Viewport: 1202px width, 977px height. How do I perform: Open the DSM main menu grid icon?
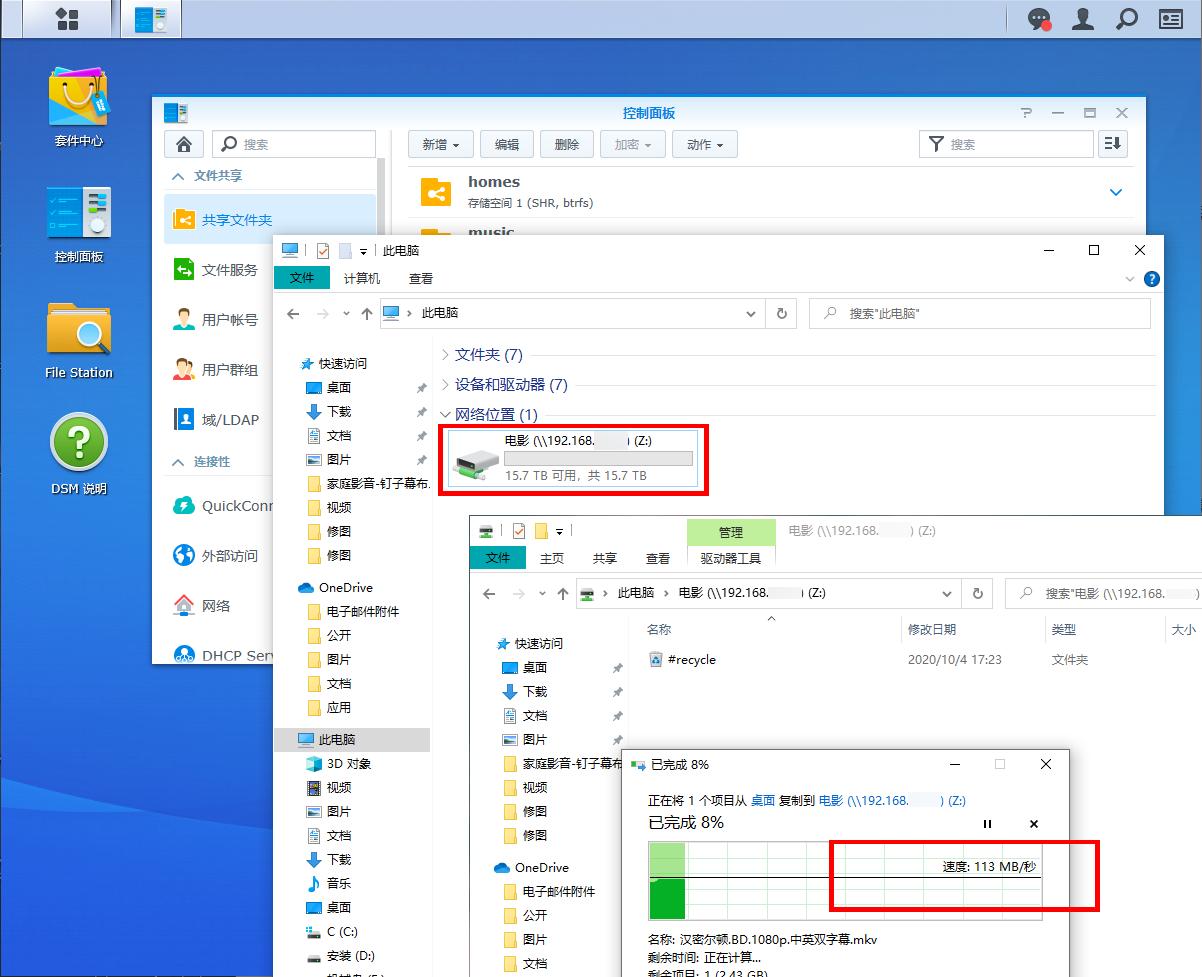tap(65, 18)
